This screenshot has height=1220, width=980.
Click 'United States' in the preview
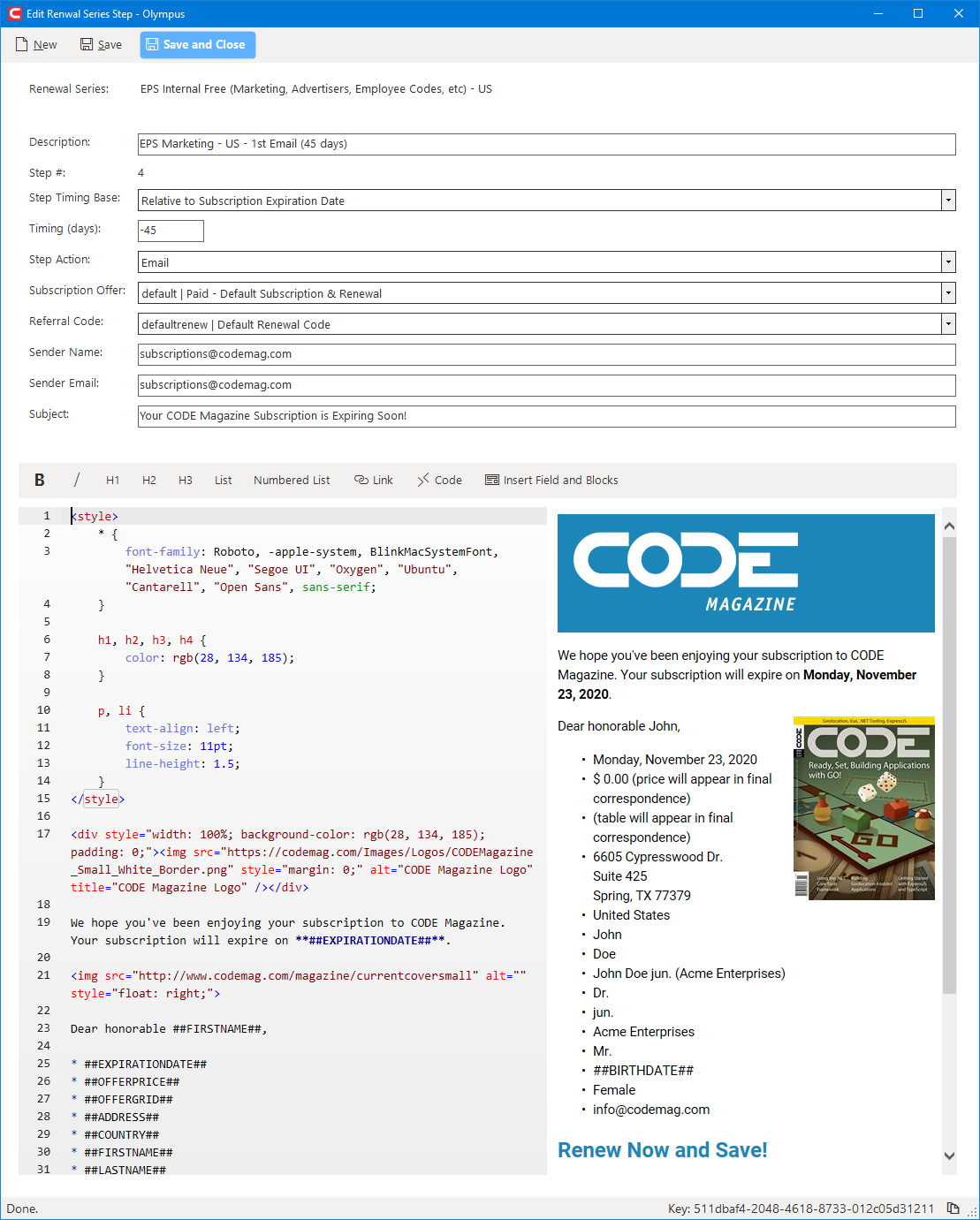[x=631, y=915]
